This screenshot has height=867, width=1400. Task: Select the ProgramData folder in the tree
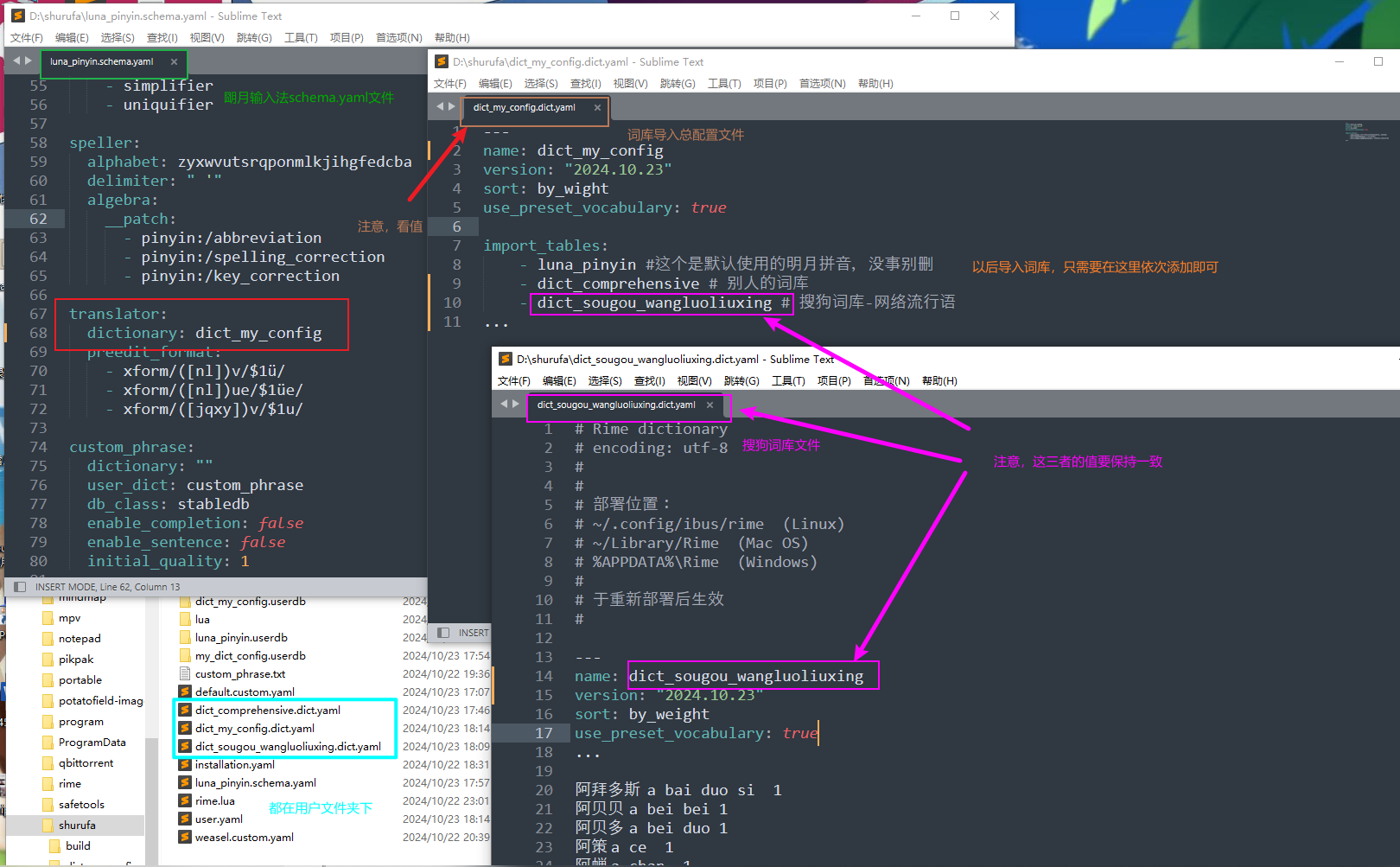pyautogui.click(x=92, y=743)
